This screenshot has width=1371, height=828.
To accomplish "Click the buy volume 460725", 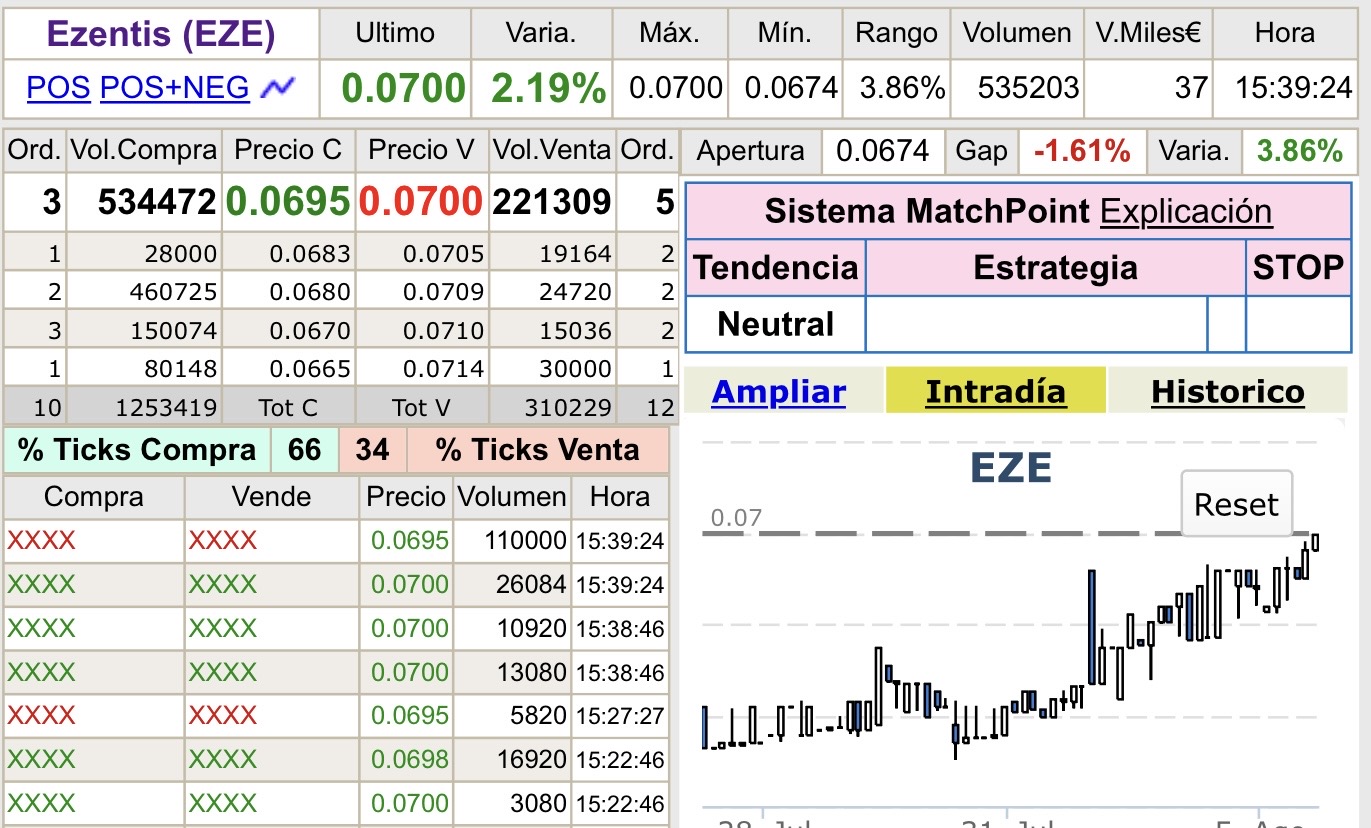I will [x=173, y=293].
